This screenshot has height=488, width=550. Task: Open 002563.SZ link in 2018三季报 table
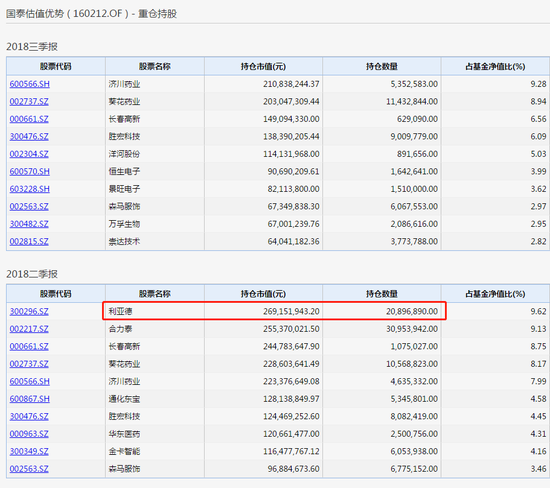(x=29, y=207)
